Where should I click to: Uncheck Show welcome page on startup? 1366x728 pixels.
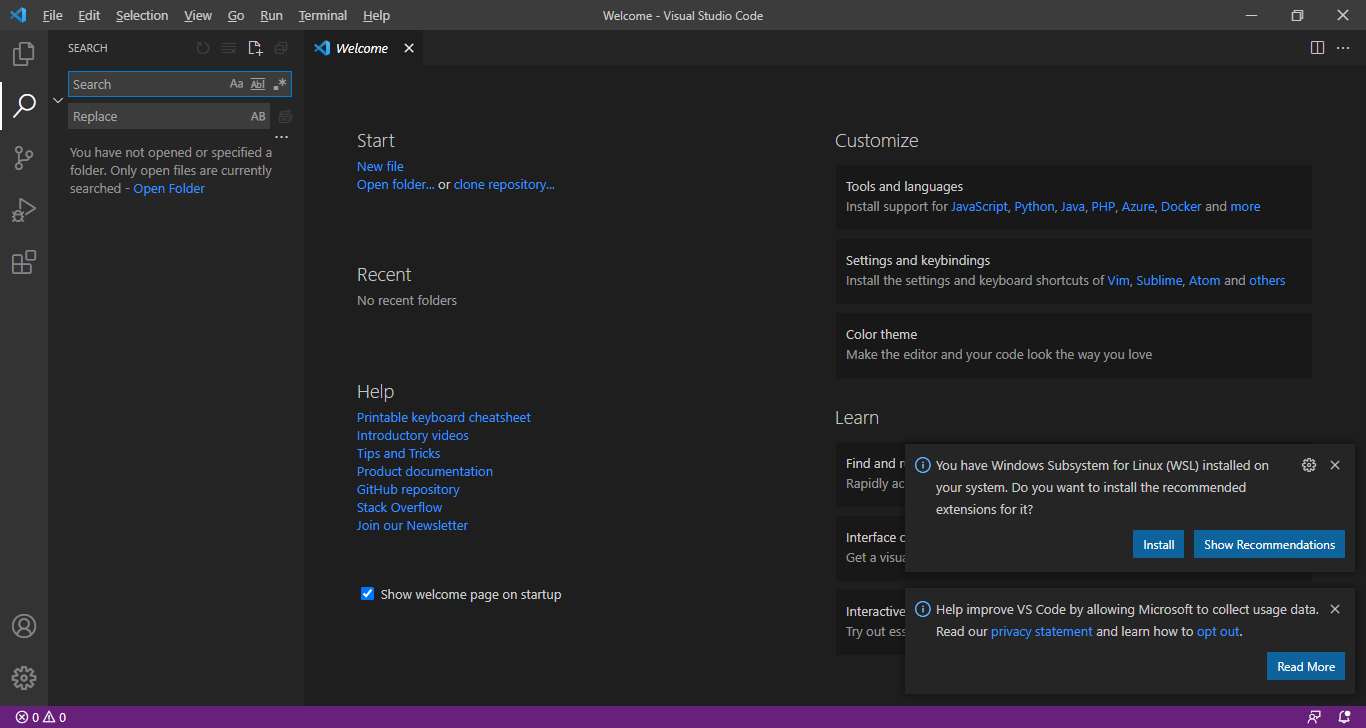pos(367,594)
